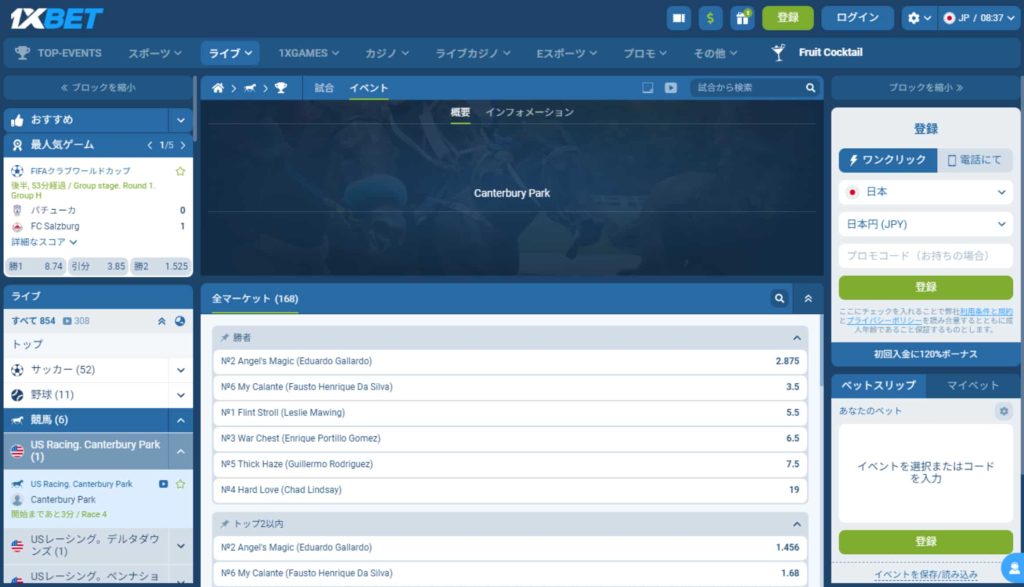The image size is (1024, 587).
Task: Open the JP language and time selector
Action: [x=978, y=18]
